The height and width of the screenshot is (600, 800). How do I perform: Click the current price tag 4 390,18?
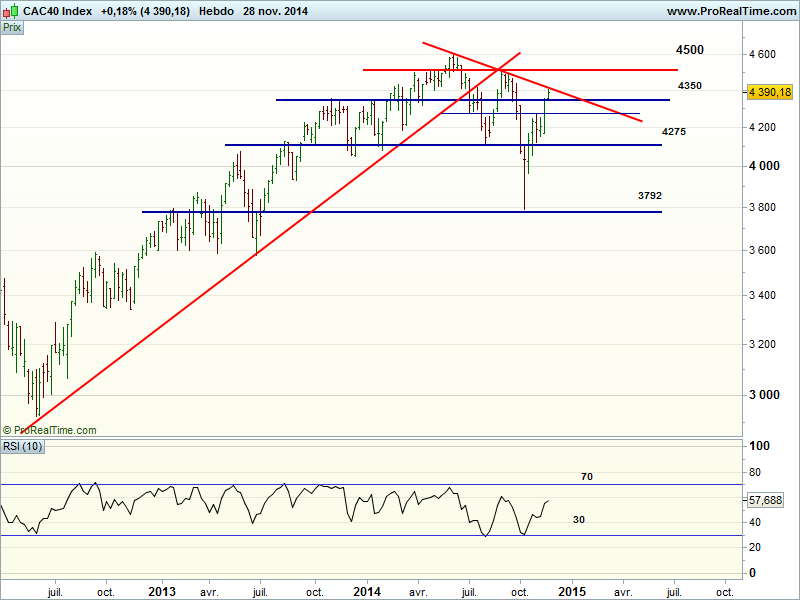point(769,92)
